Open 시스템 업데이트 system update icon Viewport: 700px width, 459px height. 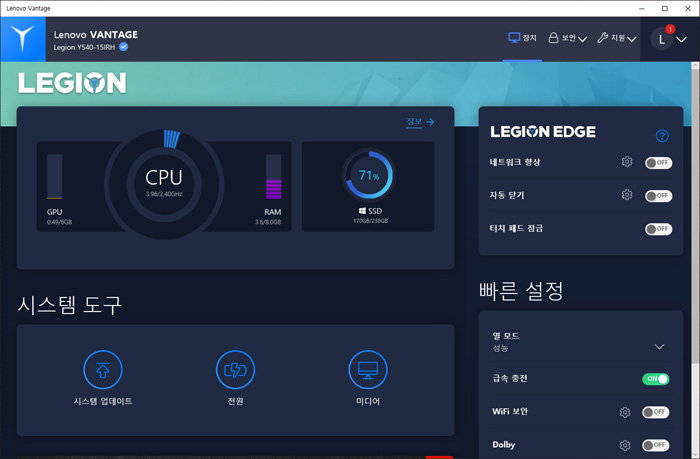point(103,370)
